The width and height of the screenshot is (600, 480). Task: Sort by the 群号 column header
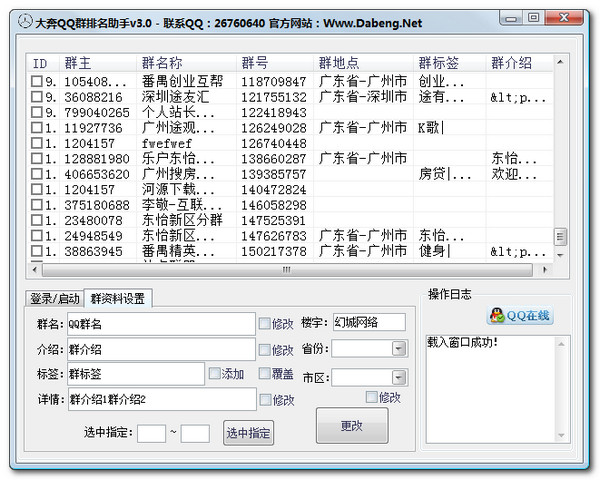pyautogui.click(x=275, y=63)
